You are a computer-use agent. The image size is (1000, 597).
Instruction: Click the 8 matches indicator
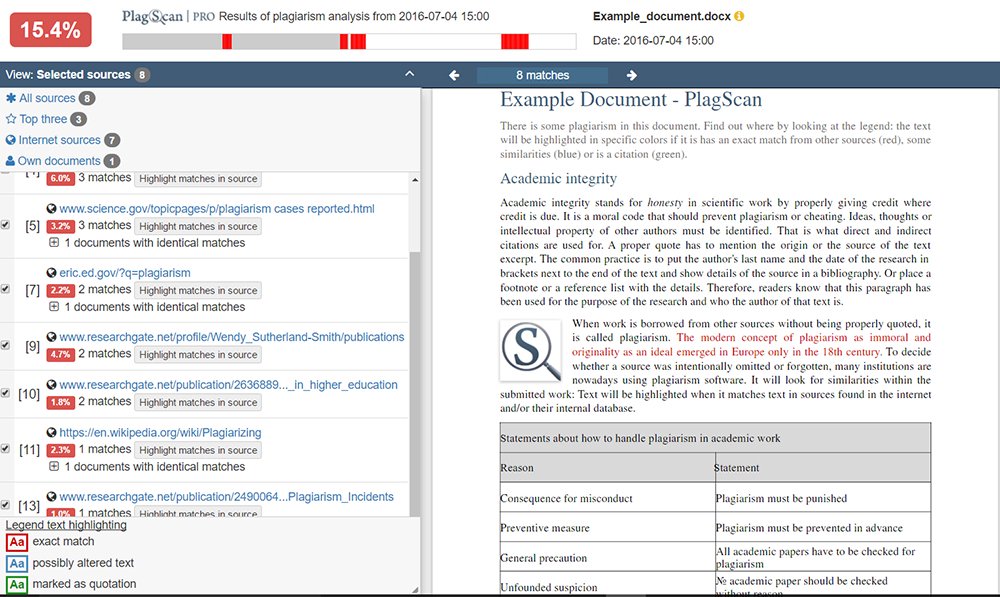tap(542, 75)
